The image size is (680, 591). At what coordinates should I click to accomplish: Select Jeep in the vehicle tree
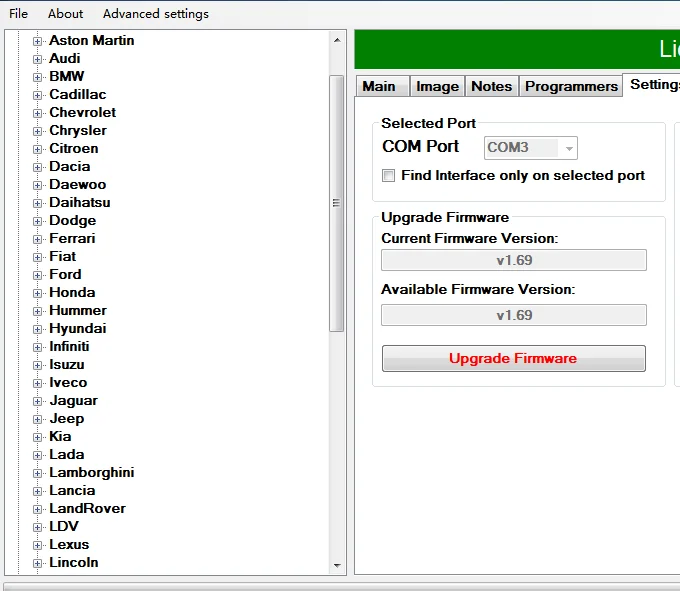[x=66, y=418]
